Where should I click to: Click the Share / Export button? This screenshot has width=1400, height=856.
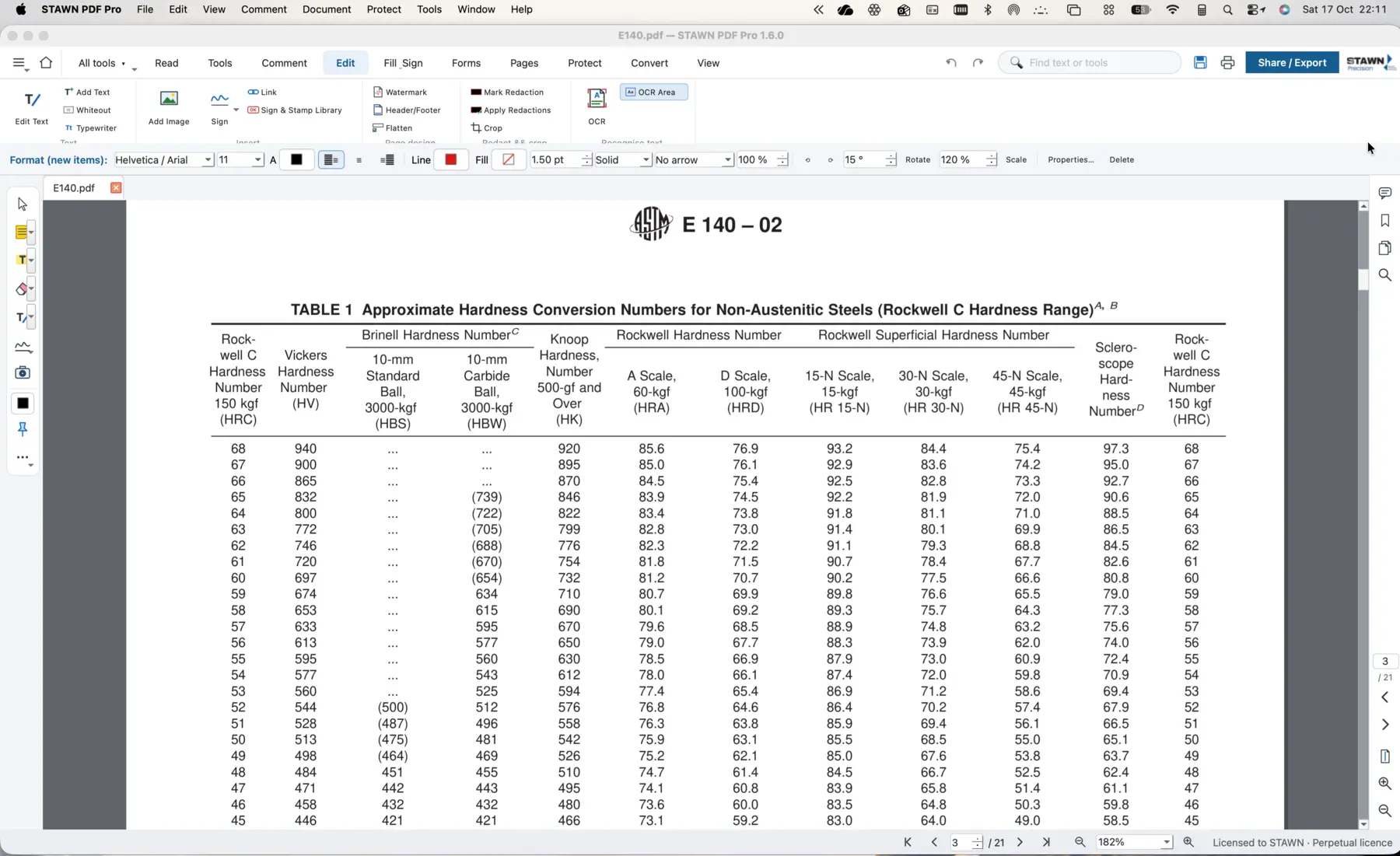click(x=1292, y=63)
